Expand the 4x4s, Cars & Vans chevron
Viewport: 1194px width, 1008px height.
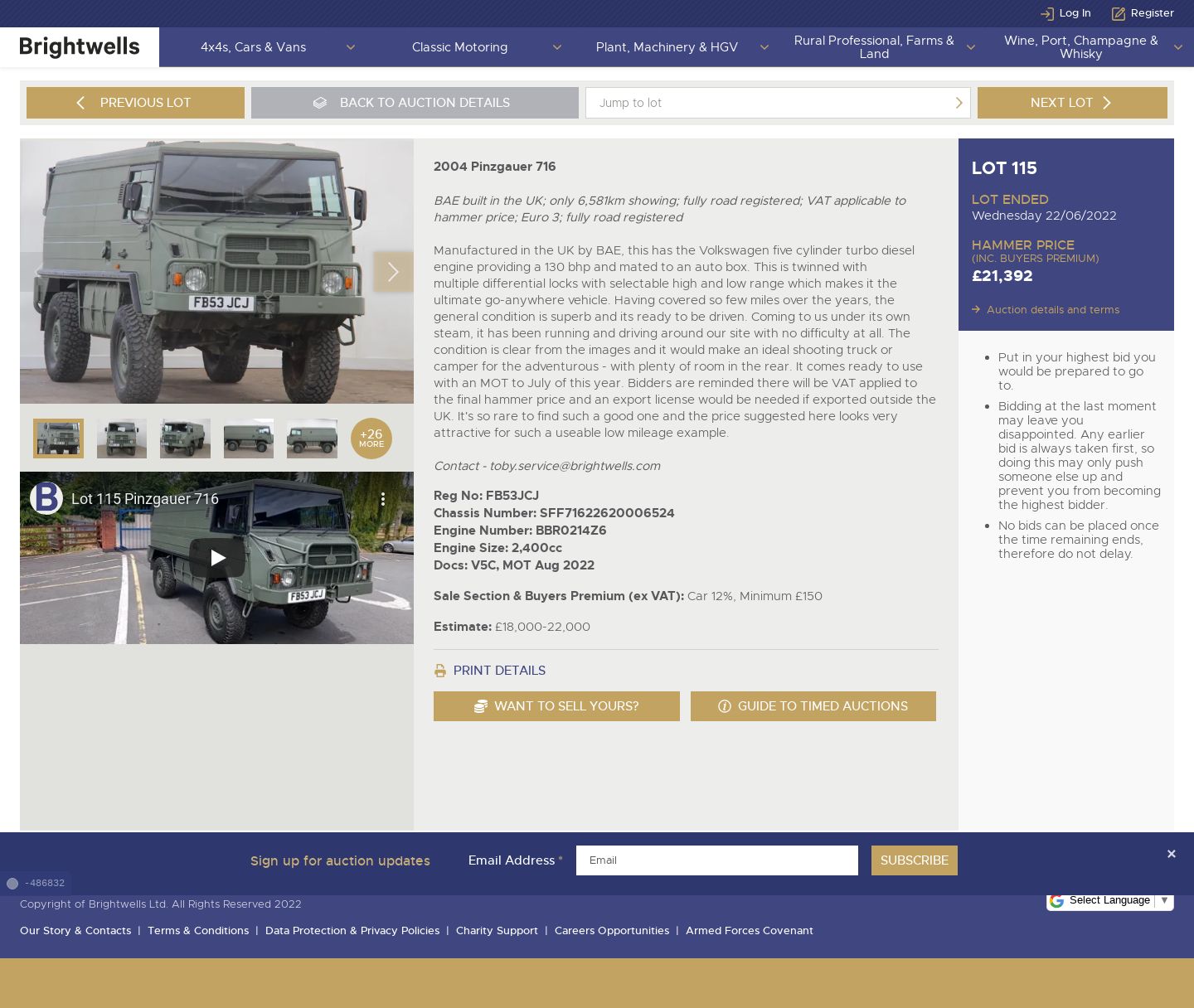351,47
